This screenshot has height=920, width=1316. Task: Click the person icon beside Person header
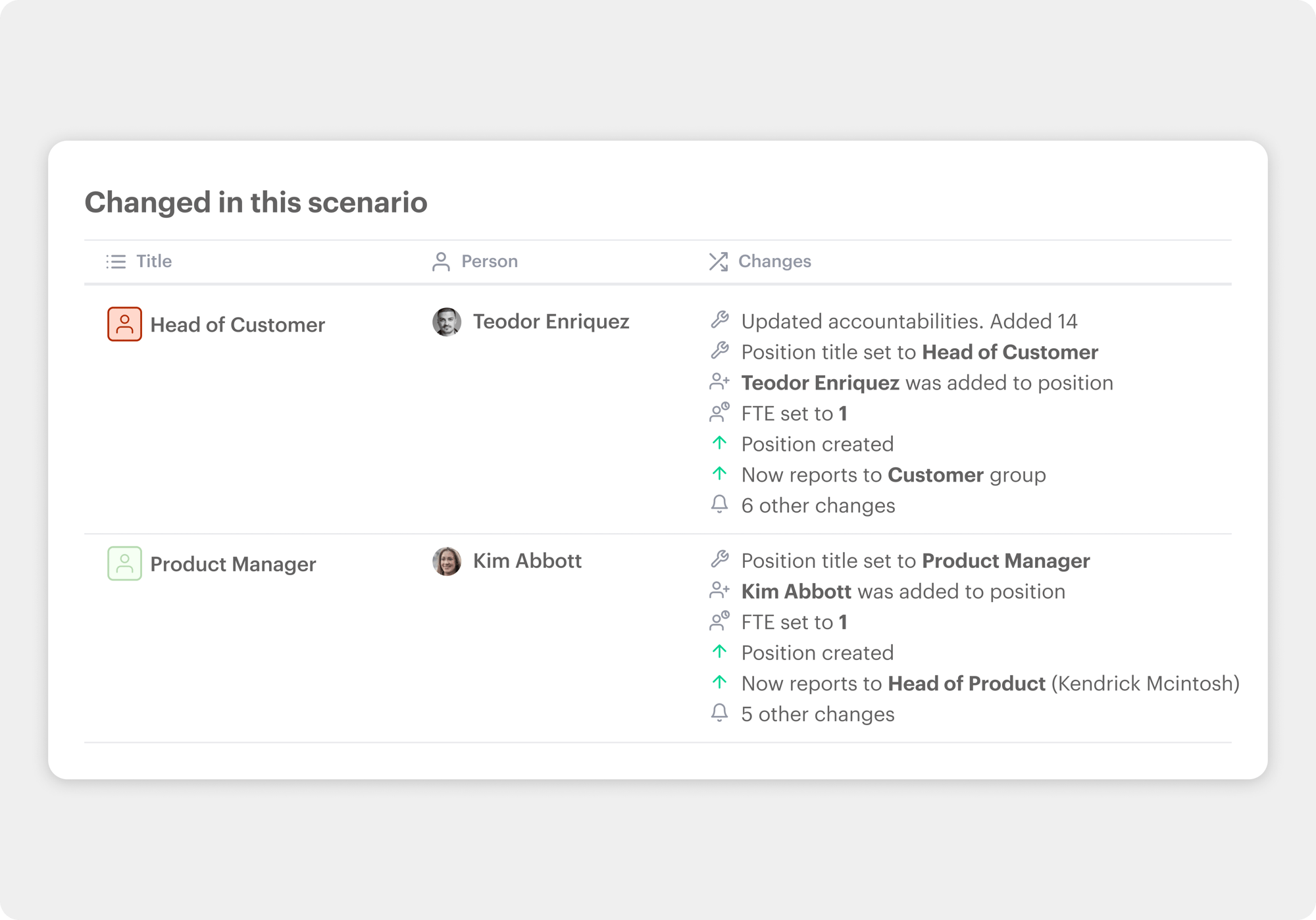[441, 261]
